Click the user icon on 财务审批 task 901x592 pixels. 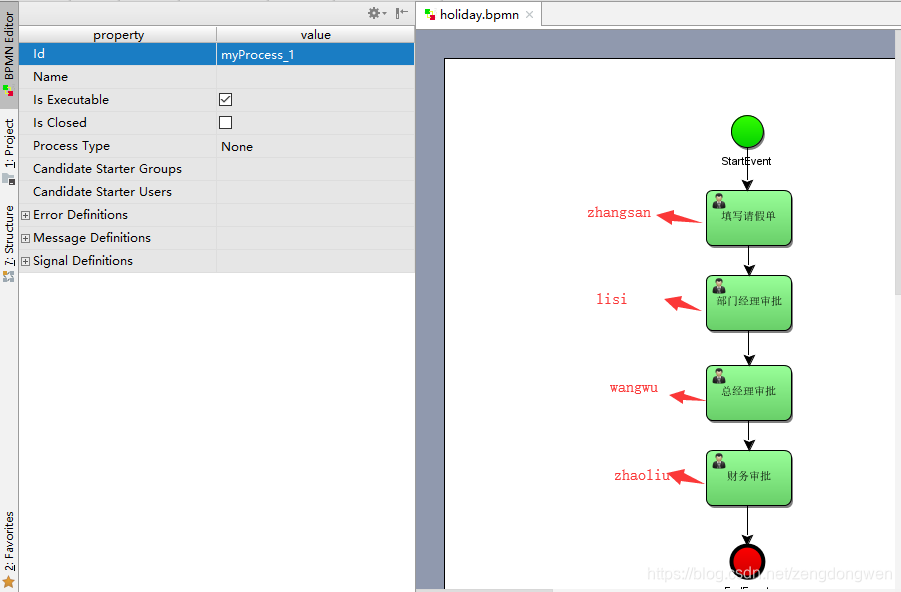[719, 461]
